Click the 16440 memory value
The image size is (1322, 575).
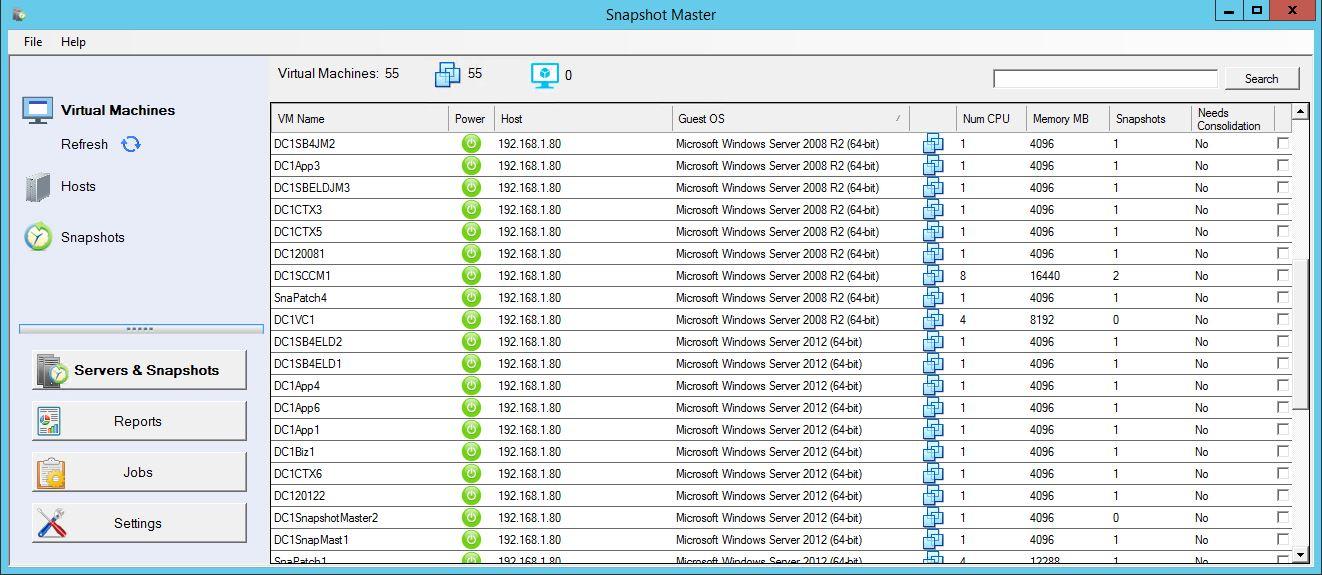1044,276
